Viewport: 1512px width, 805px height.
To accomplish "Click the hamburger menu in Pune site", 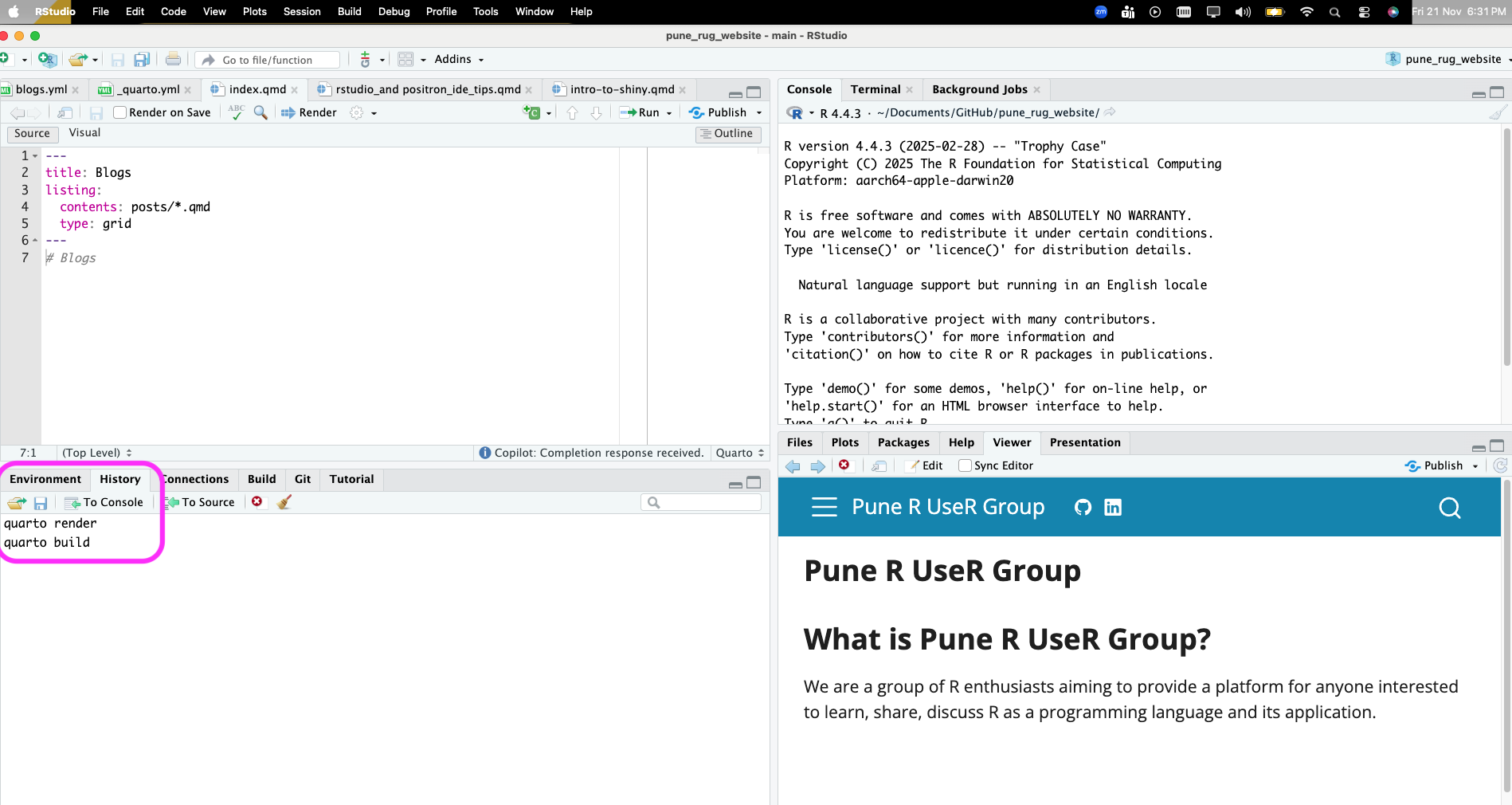I will [x=824, y=508].
